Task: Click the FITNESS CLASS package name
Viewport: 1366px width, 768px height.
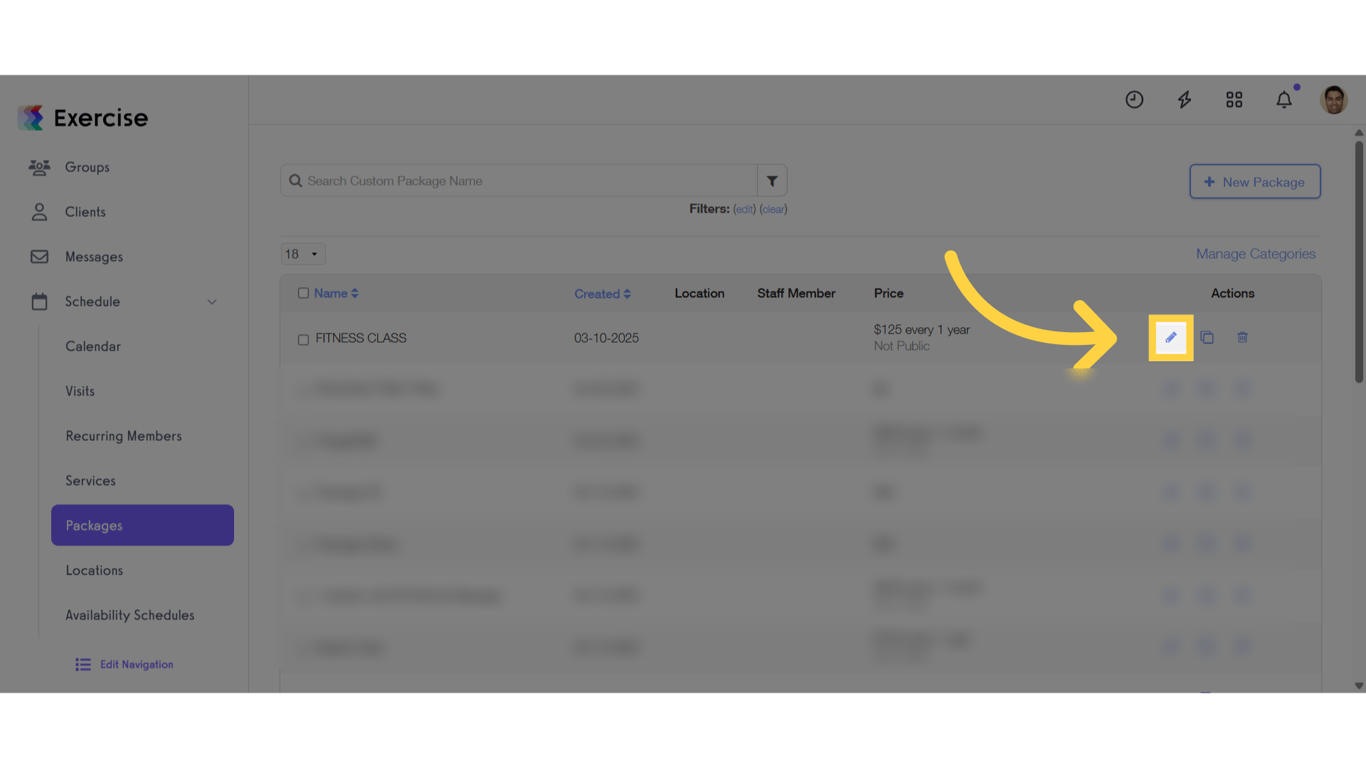Action: pos(361,339)
